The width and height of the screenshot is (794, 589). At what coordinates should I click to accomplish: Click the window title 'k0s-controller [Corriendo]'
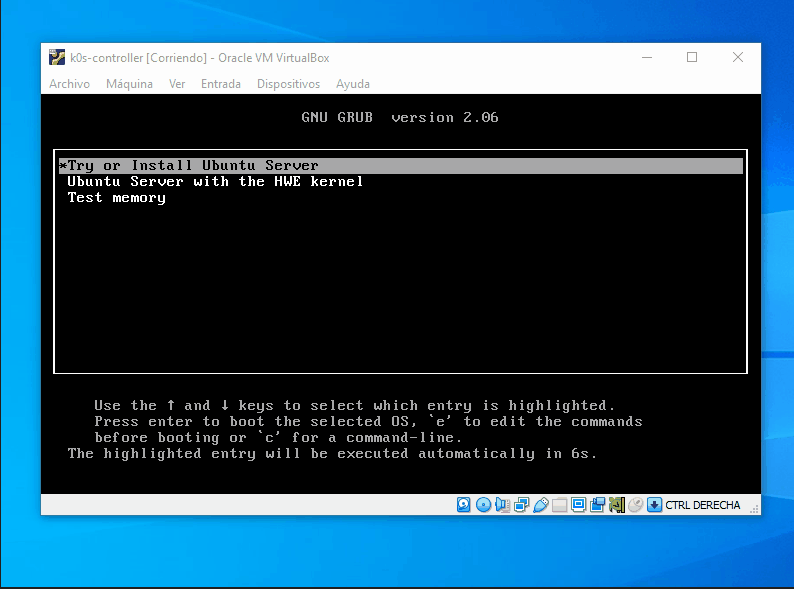click(138, 58)
